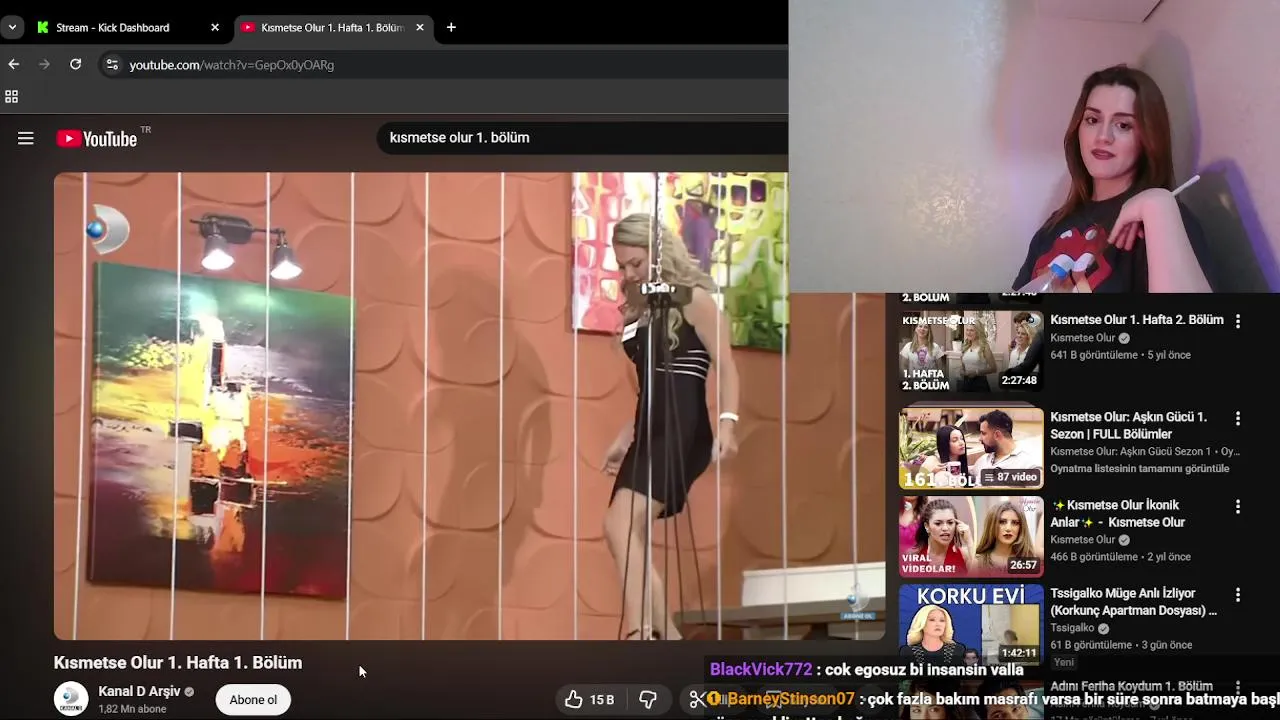Open the KORKU EVİ Tssigalko video thumbnail
This screenshot has height=720, width=1280.
click(x=971, y=624)
